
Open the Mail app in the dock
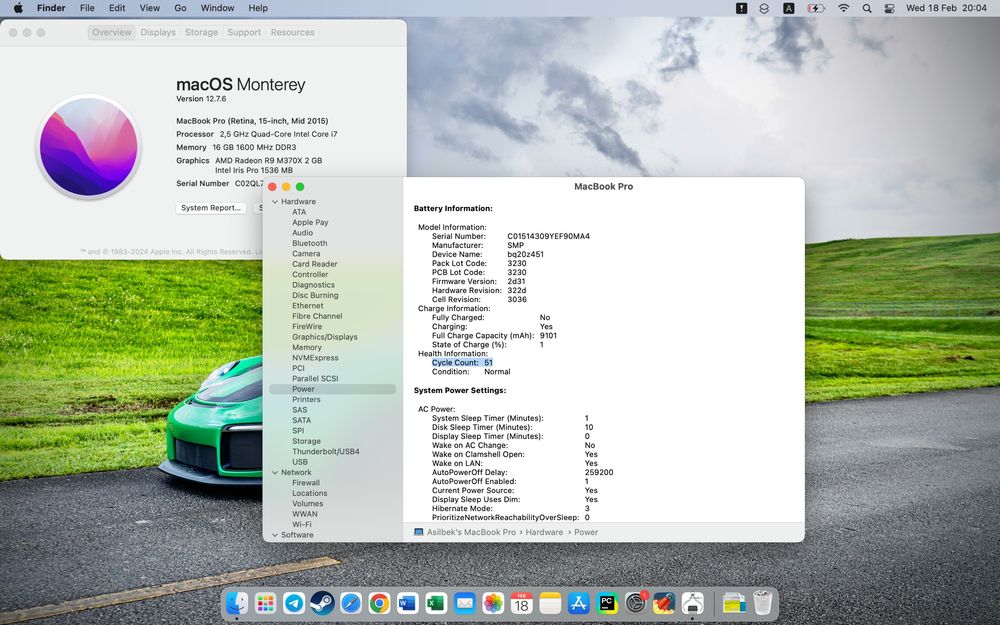pyautogui.click(x=464, y=603)
